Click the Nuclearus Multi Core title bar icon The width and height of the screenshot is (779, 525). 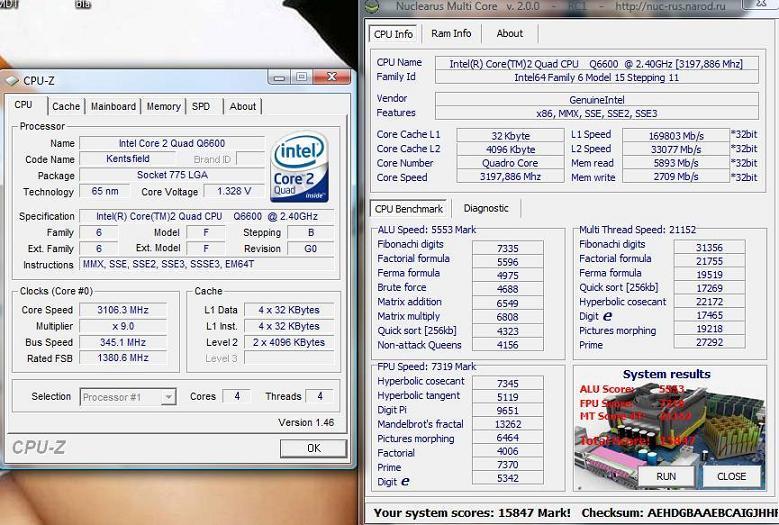point(372,6)
